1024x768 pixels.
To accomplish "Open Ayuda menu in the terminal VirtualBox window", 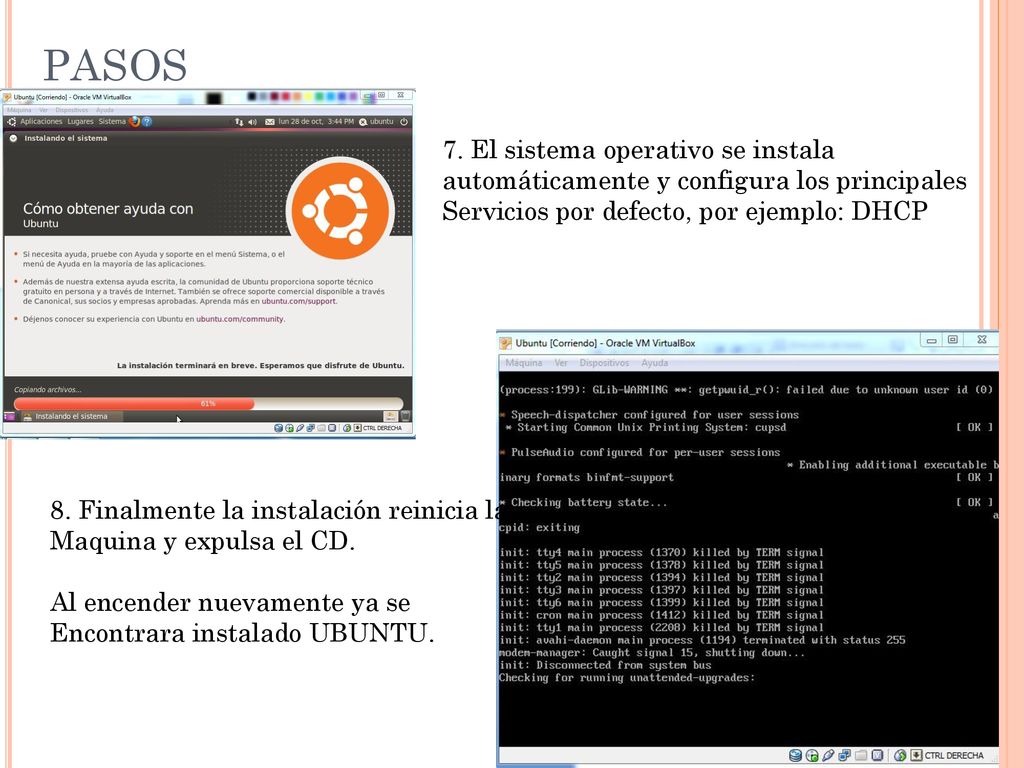I will 654,363.
